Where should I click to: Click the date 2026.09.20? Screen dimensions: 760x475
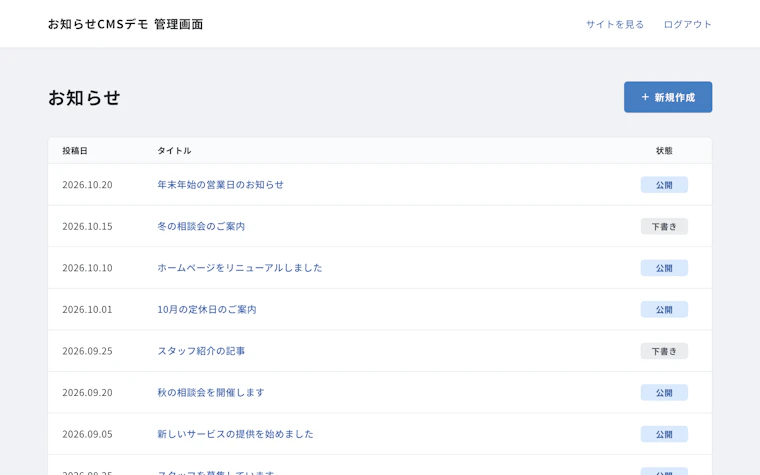tap(87, 393)
